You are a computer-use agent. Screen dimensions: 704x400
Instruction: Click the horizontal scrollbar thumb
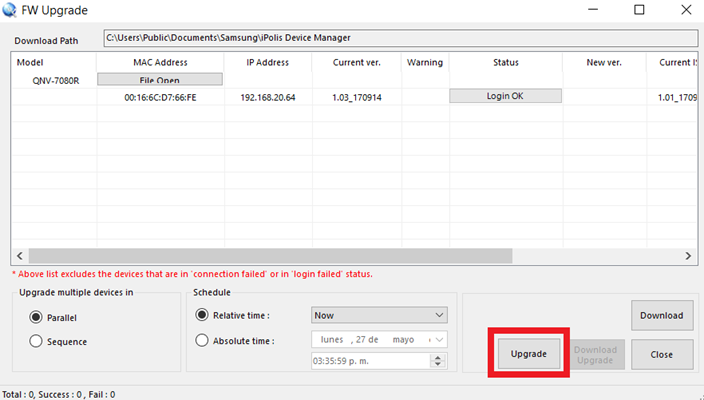270,256
